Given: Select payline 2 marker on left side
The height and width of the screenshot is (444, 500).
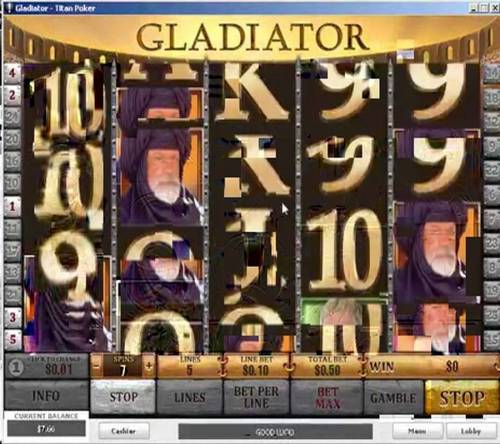Looking at the screenshot, I should click(x=12, y=96).
